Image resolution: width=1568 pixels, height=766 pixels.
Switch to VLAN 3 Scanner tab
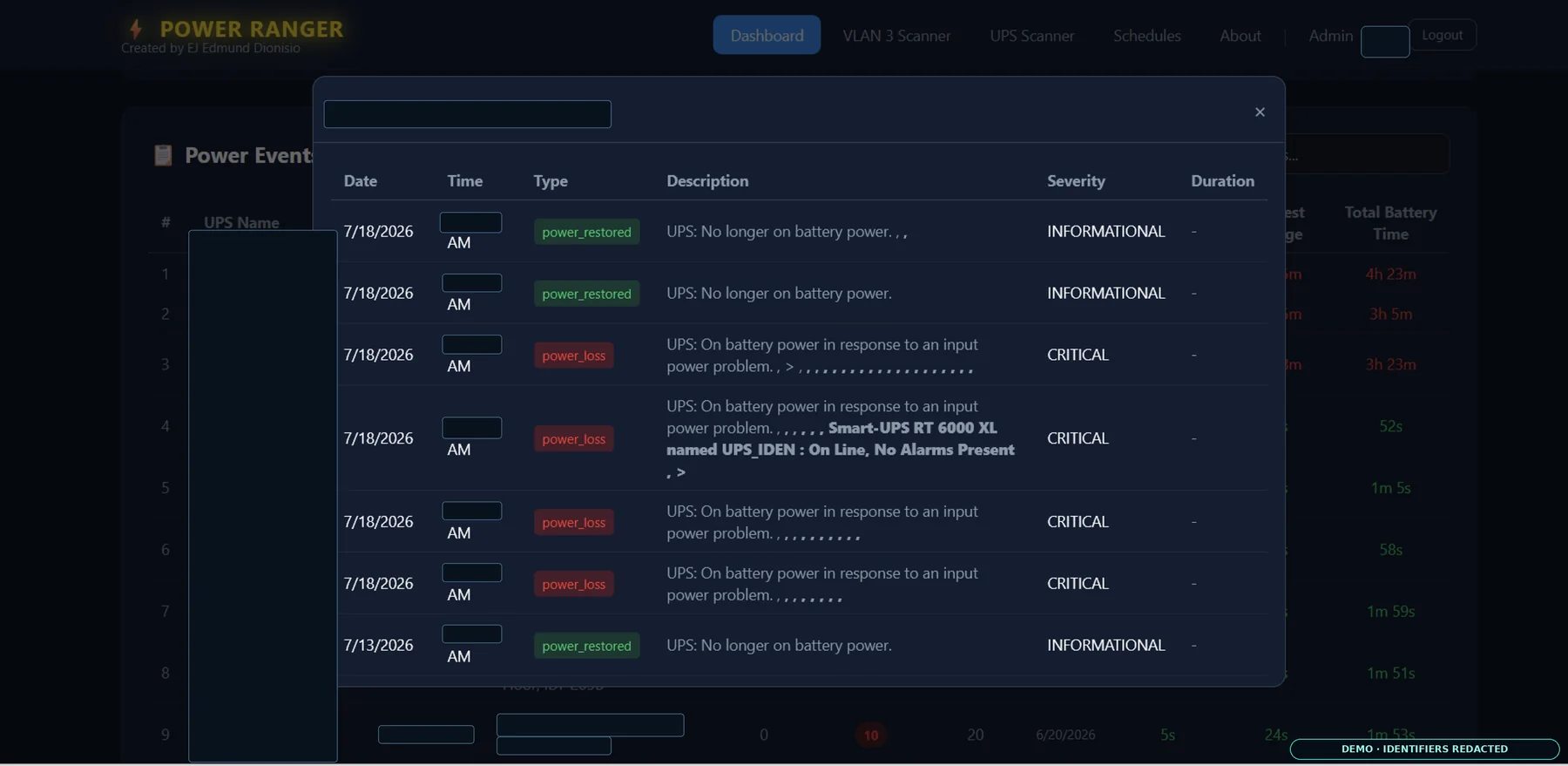(x=896, y=36)
